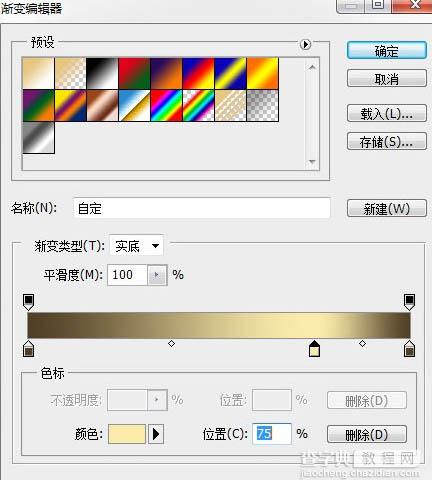Click the 确定 confirm button
Image resolution: width=432 pixels, height=480 pixels.
click(x=387, y=51)
